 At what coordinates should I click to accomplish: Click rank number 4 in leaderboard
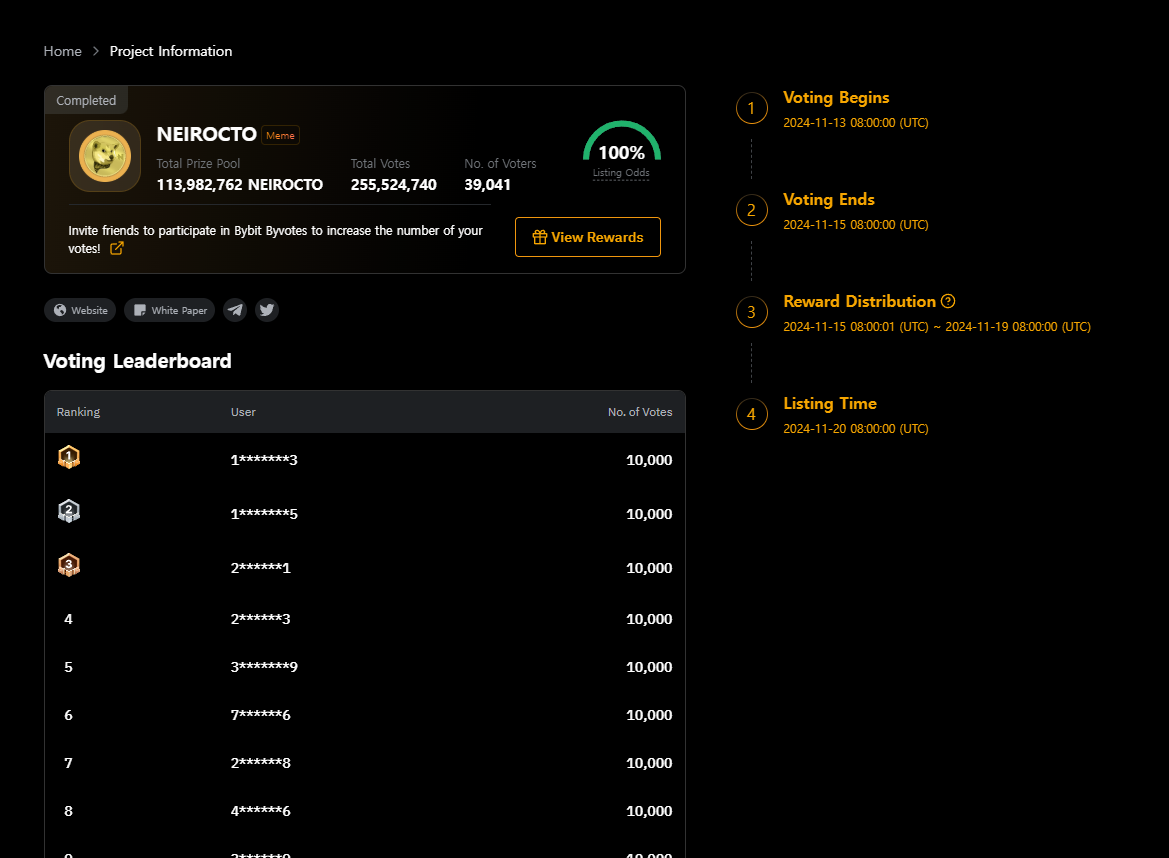(x=69, y=619)
